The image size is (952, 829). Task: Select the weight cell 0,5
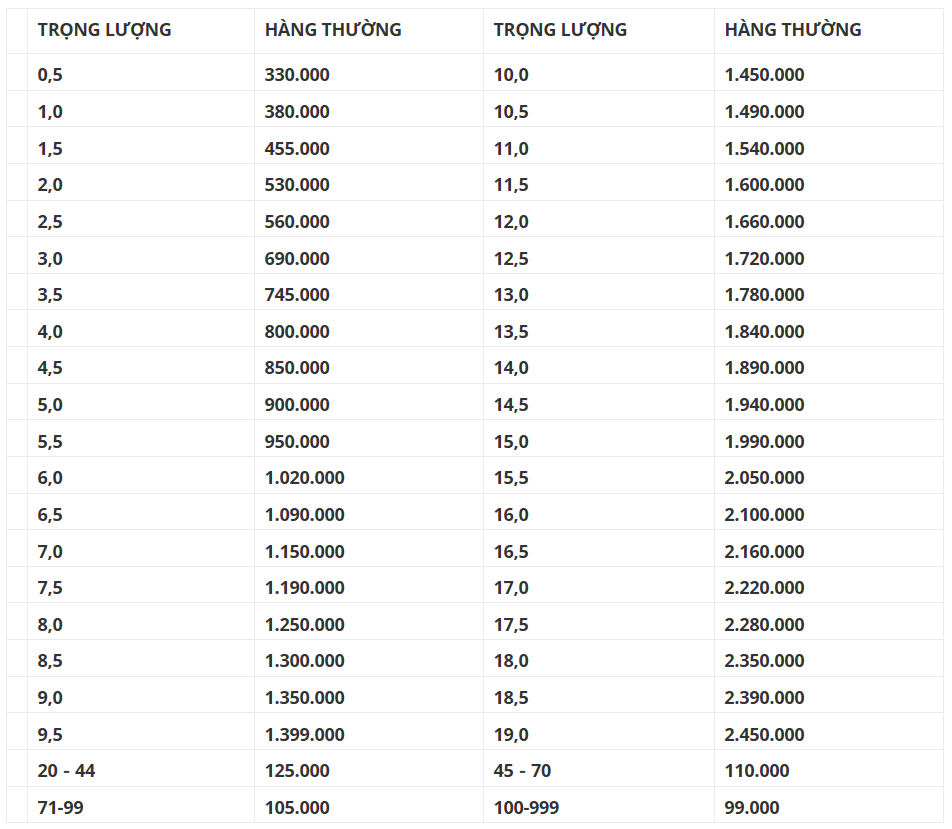(50, 75)
